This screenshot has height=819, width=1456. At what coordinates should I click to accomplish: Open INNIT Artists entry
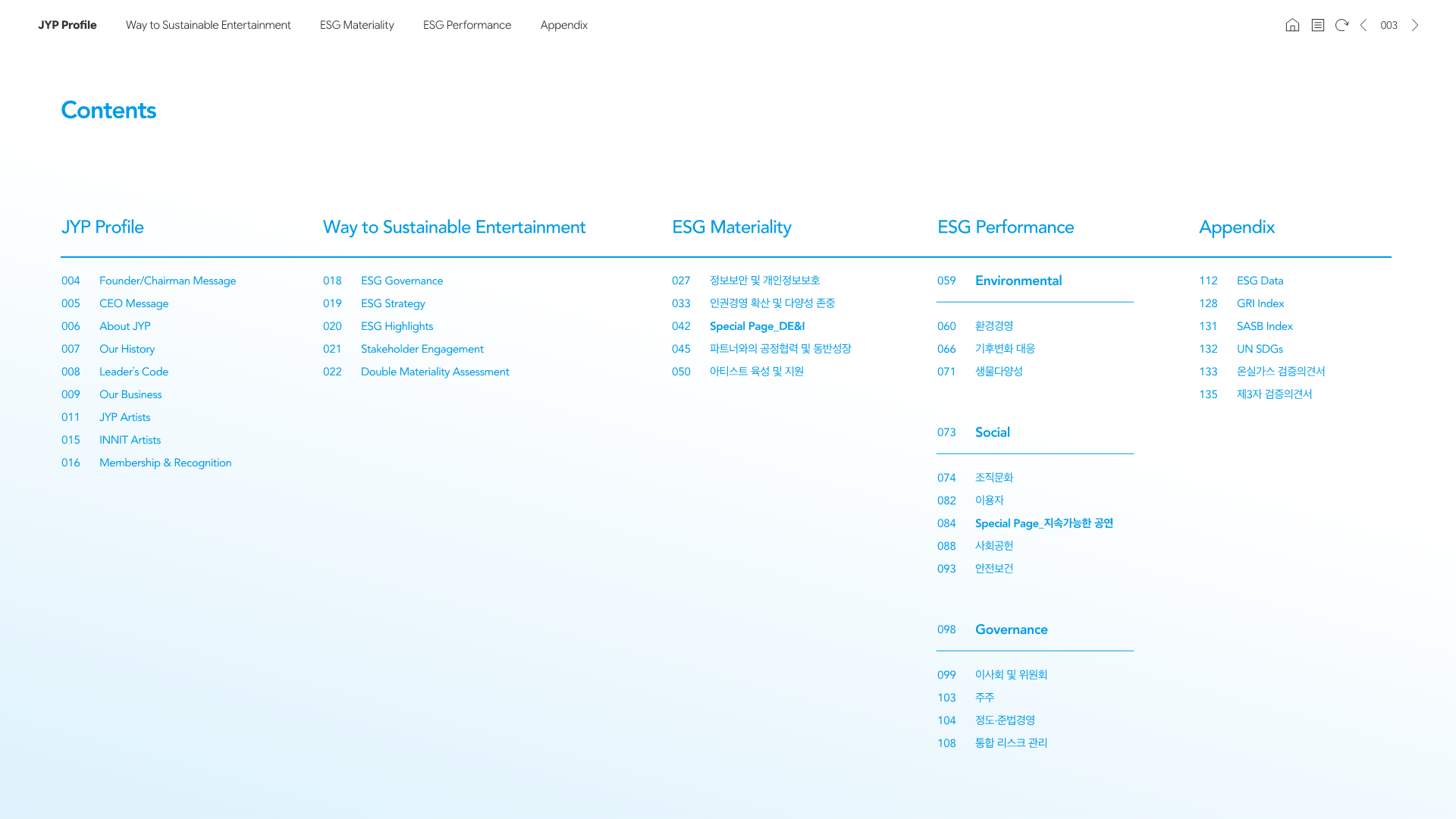(x=130, y=440)
